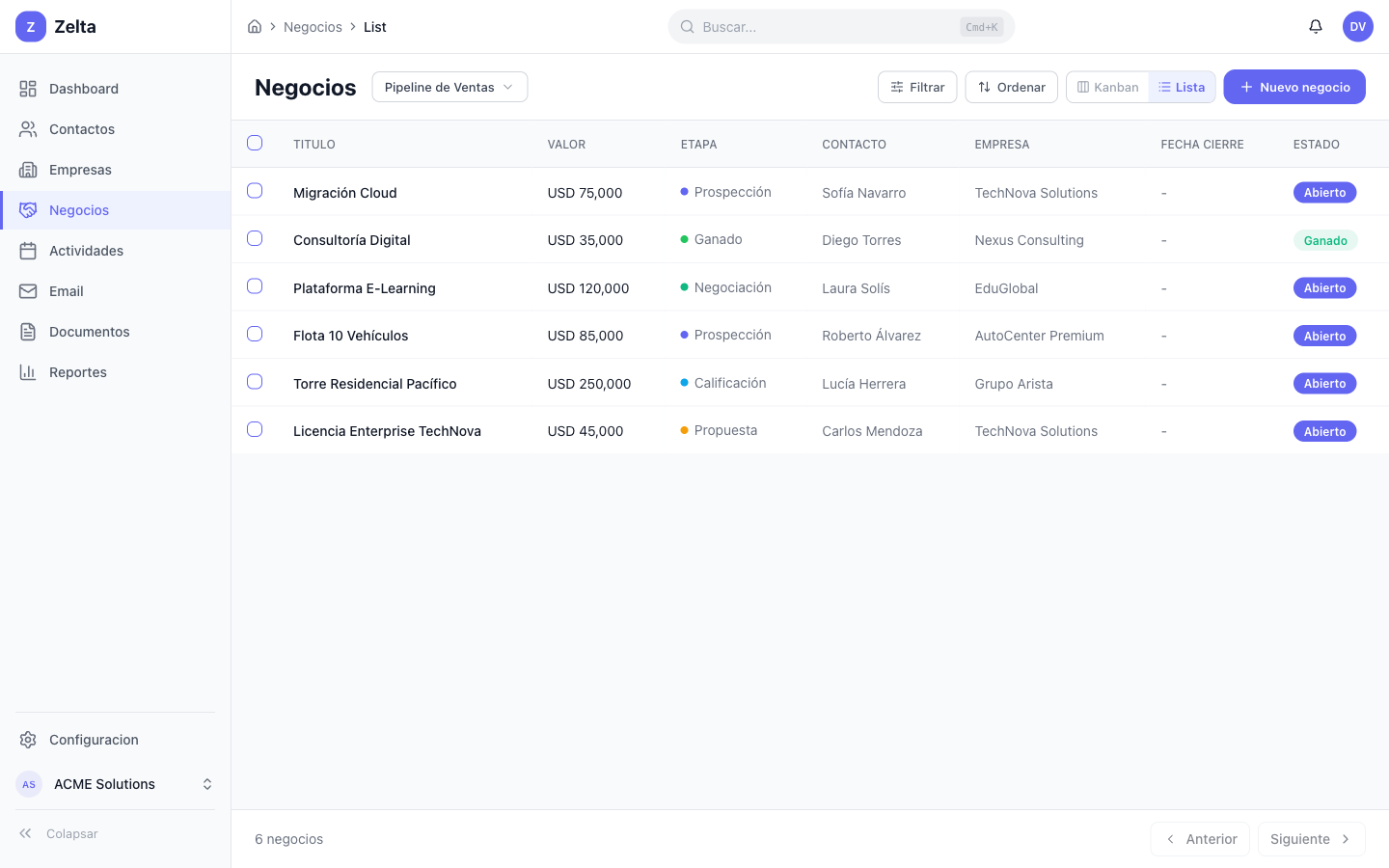The image size is (1389, 868).
Task: Open the Ordenar sort menu
Action: 1011,87
